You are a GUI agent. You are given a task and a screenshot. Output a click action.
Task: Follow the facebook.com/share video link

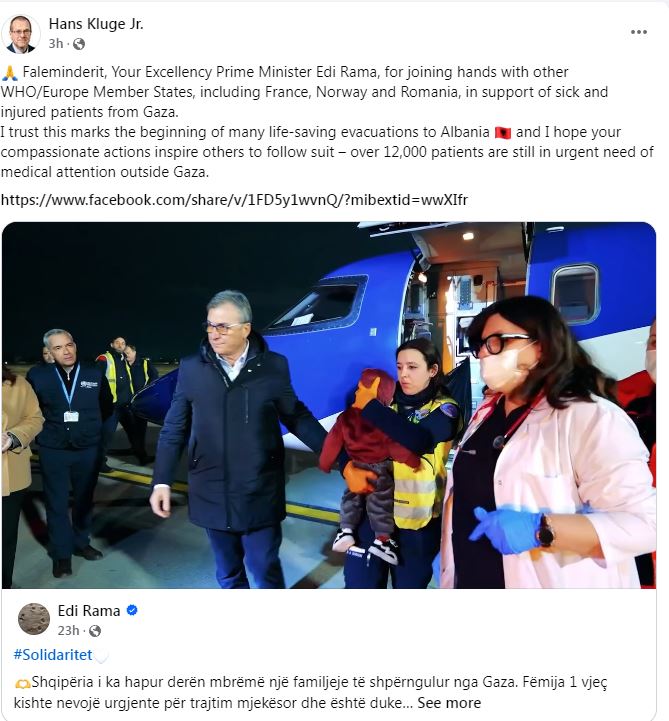pyautogui.click(x=234, y=200)
